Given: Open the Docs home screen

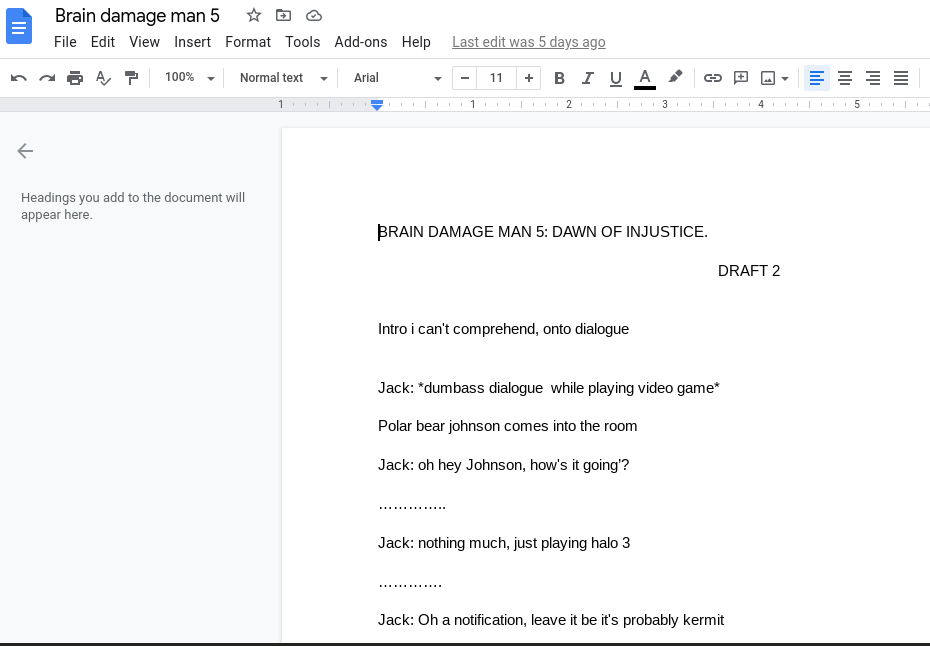Looking at the screenshot, I should point(19,27).
